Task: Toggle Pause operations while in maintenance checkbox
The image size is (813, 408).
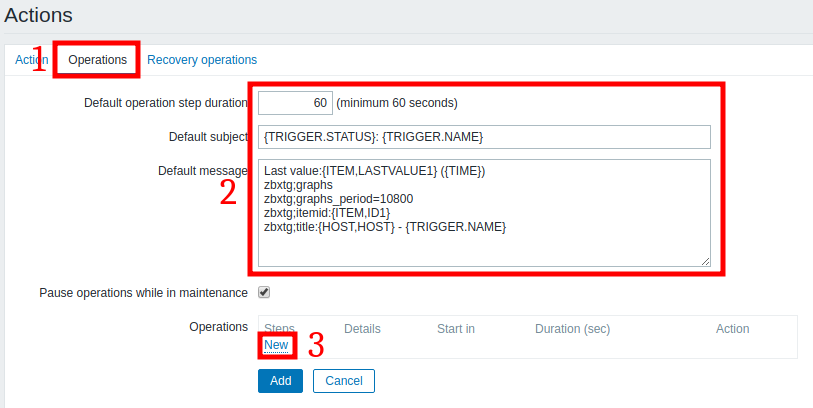Action: pos(264,293)
